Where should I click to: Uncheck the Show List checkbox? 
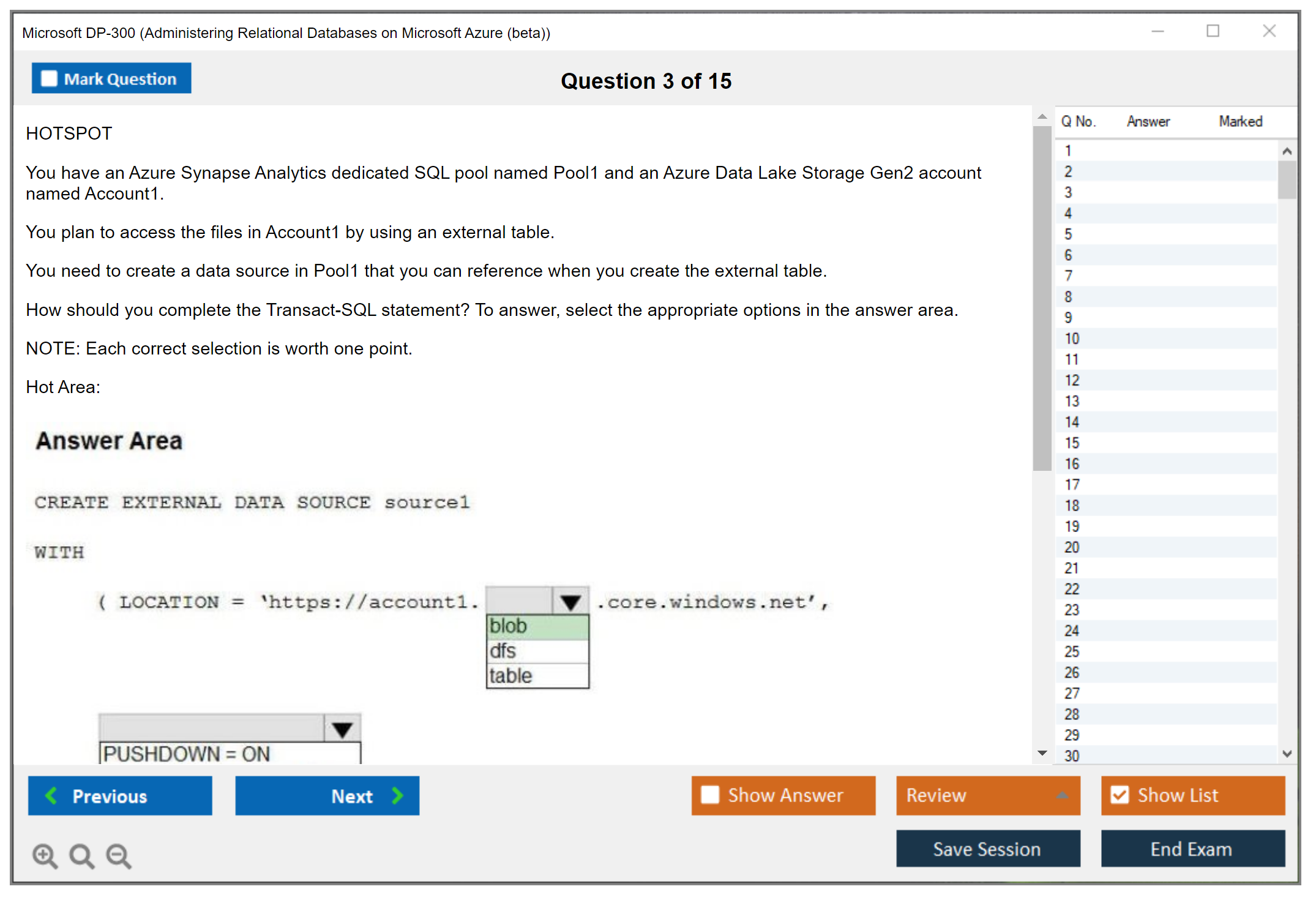(x=1120, y=795)
